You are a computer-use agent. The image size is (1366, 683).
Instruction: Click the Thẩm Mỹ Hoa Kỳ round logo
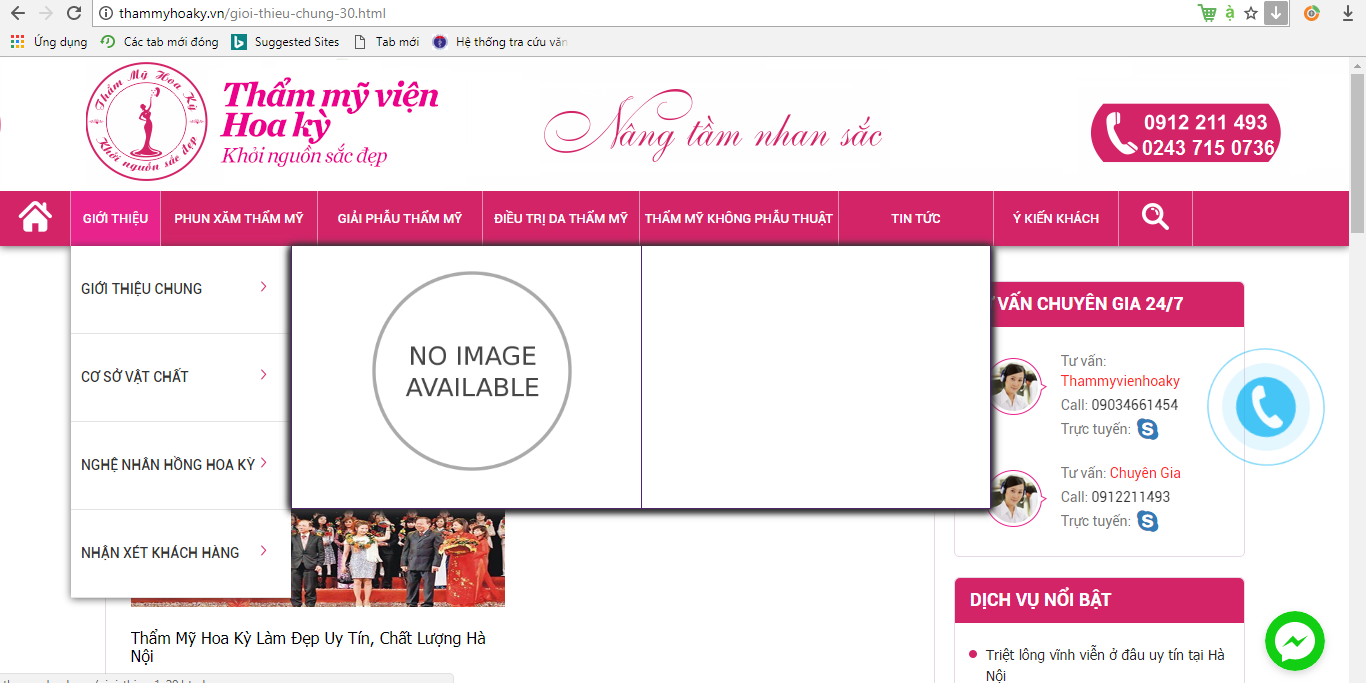pos(146,122)
